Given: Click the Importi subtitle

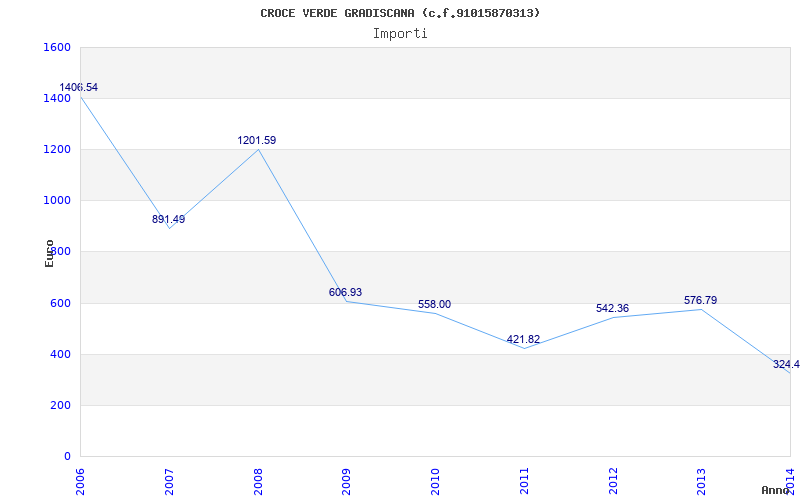Looking at the screenshot, I should pos(400,34).
